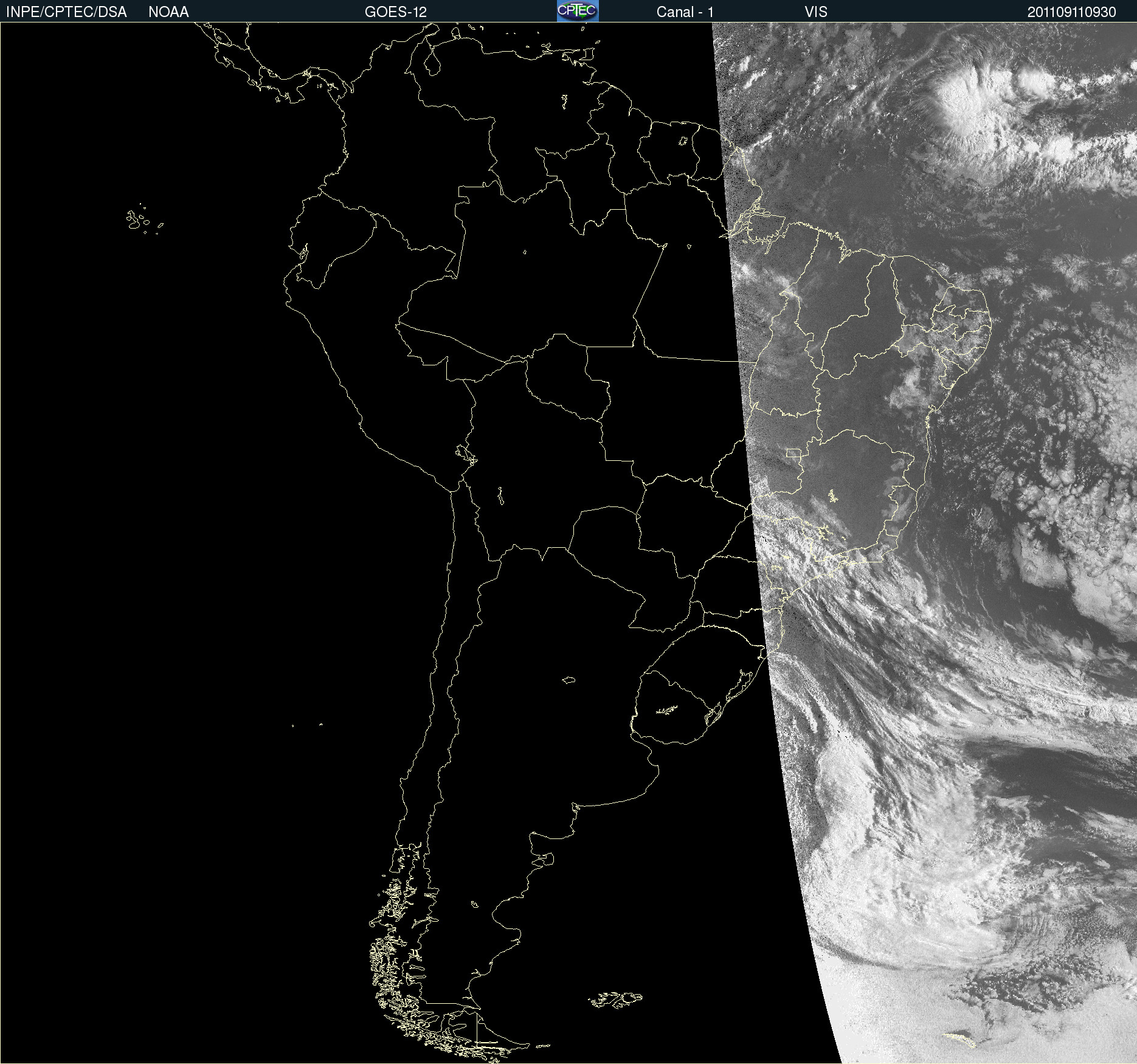
Task: Click the Canal - 1 label
Action: (685, 12)
